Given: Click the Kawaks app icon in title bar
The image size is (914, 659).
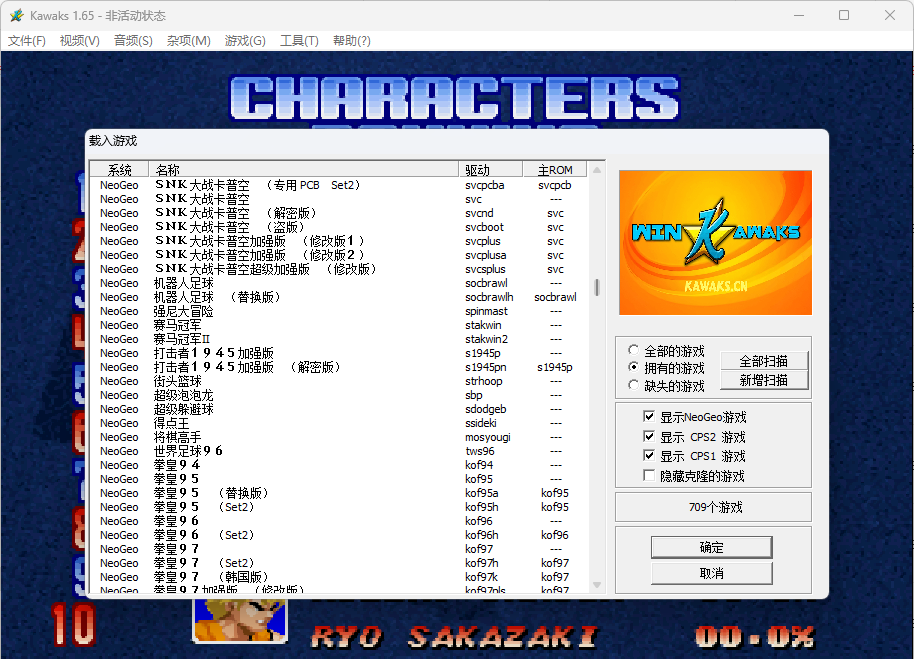Looking at the screenshot, I should (x=16, y=16).
